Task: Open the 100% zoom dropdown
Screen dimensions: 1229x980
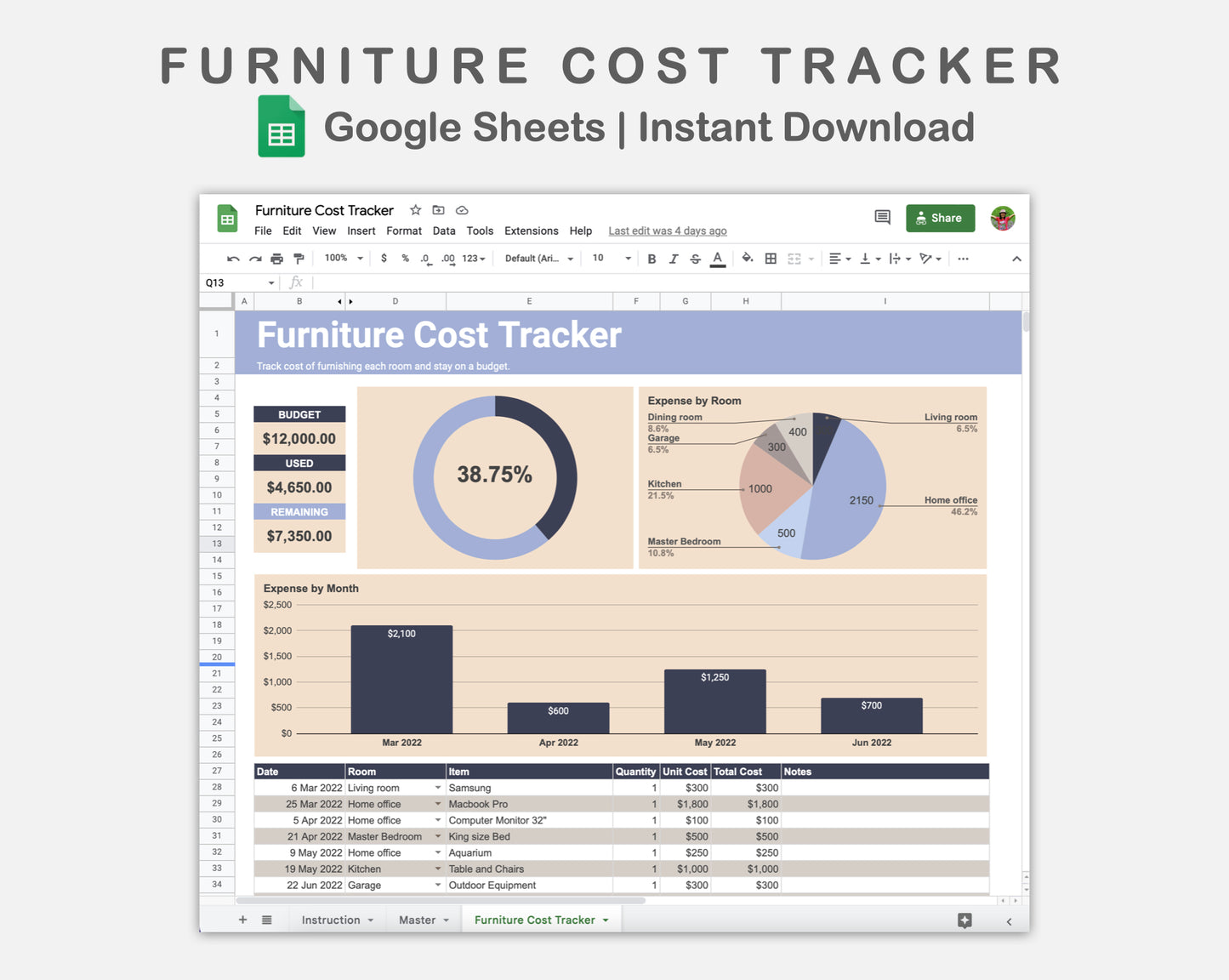Action: (344, 259)
